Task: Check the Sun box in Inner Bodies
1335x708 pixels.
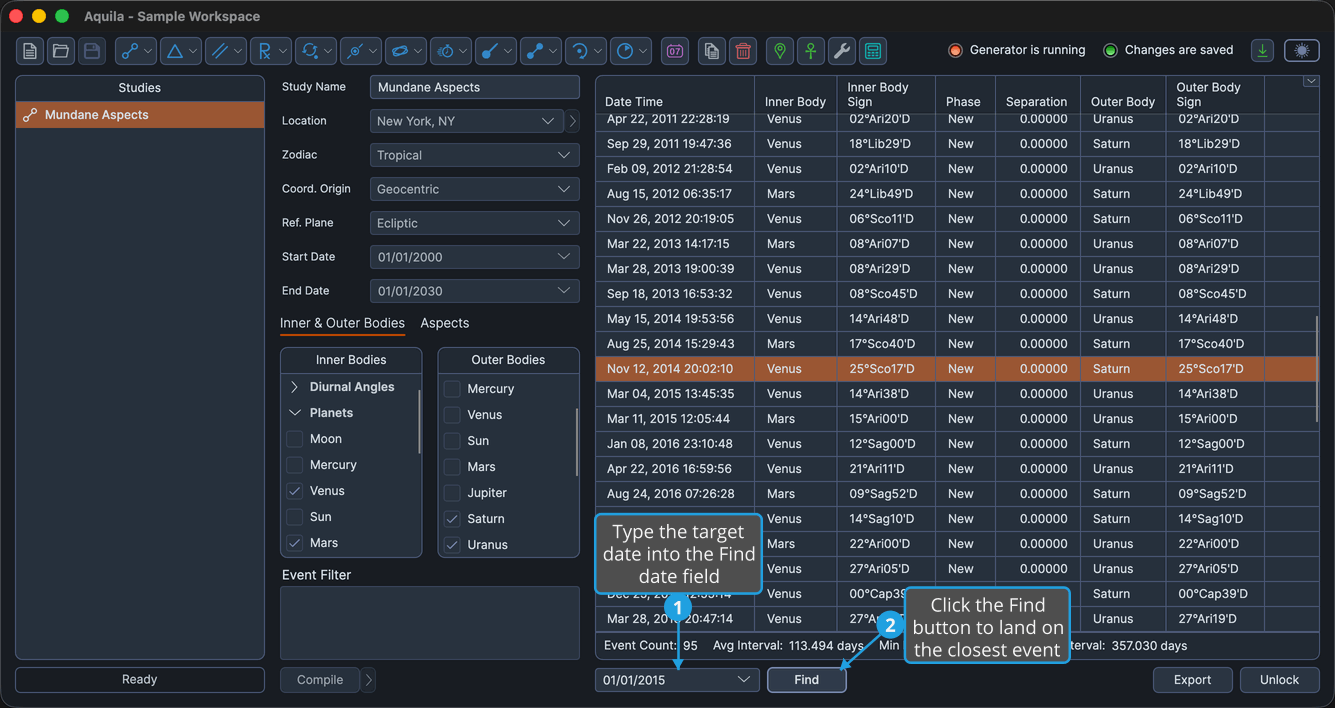Action: pyautogui.click(x=295, y=517)
